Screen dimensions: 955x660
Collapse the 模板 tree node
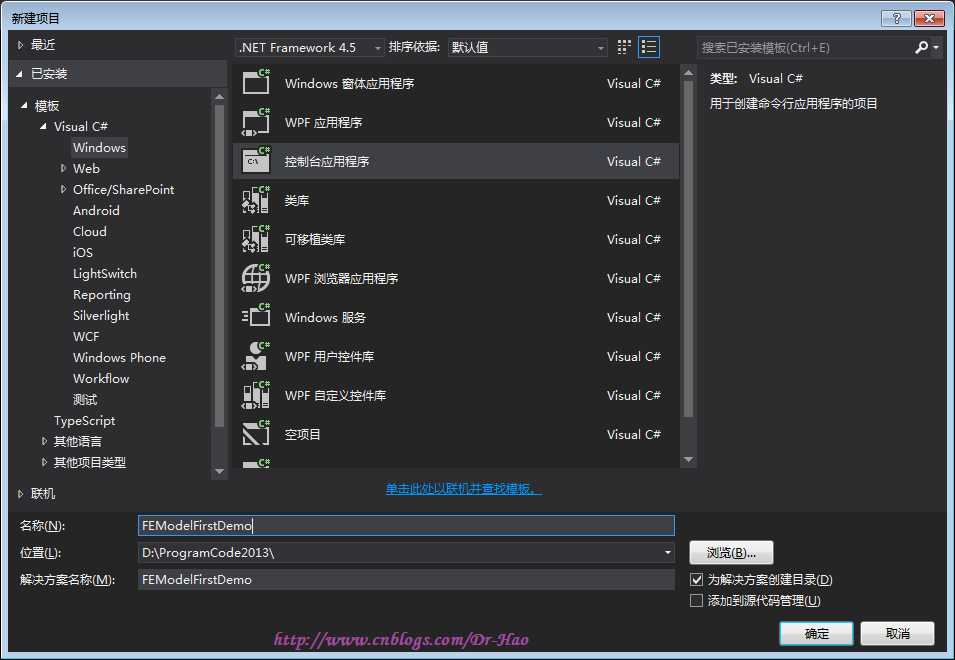24,105
